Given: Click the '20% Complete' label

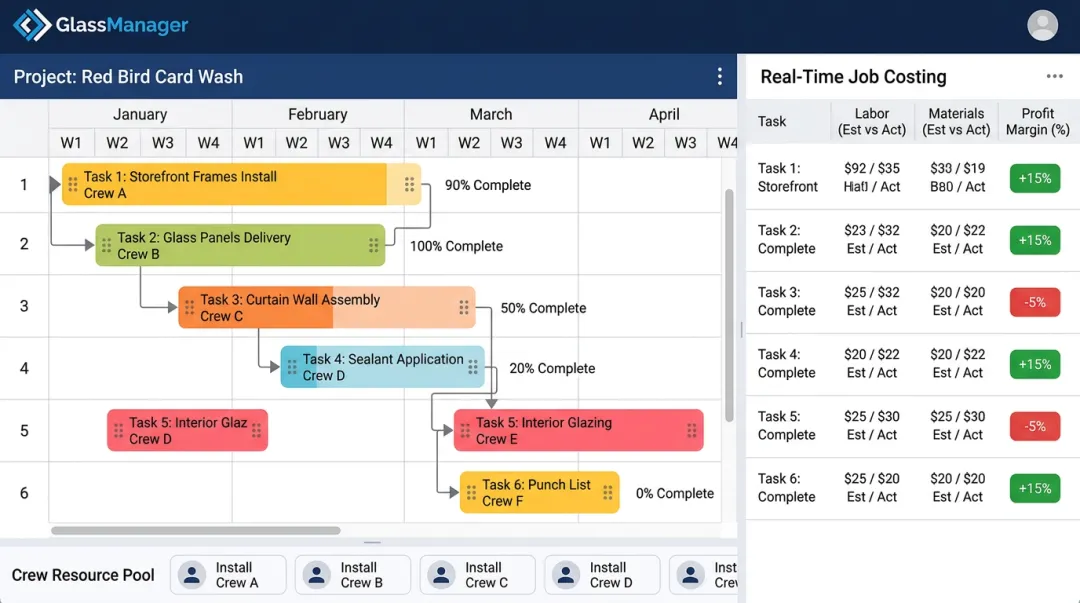Looking at the screenshot, I should pos(552,369).
